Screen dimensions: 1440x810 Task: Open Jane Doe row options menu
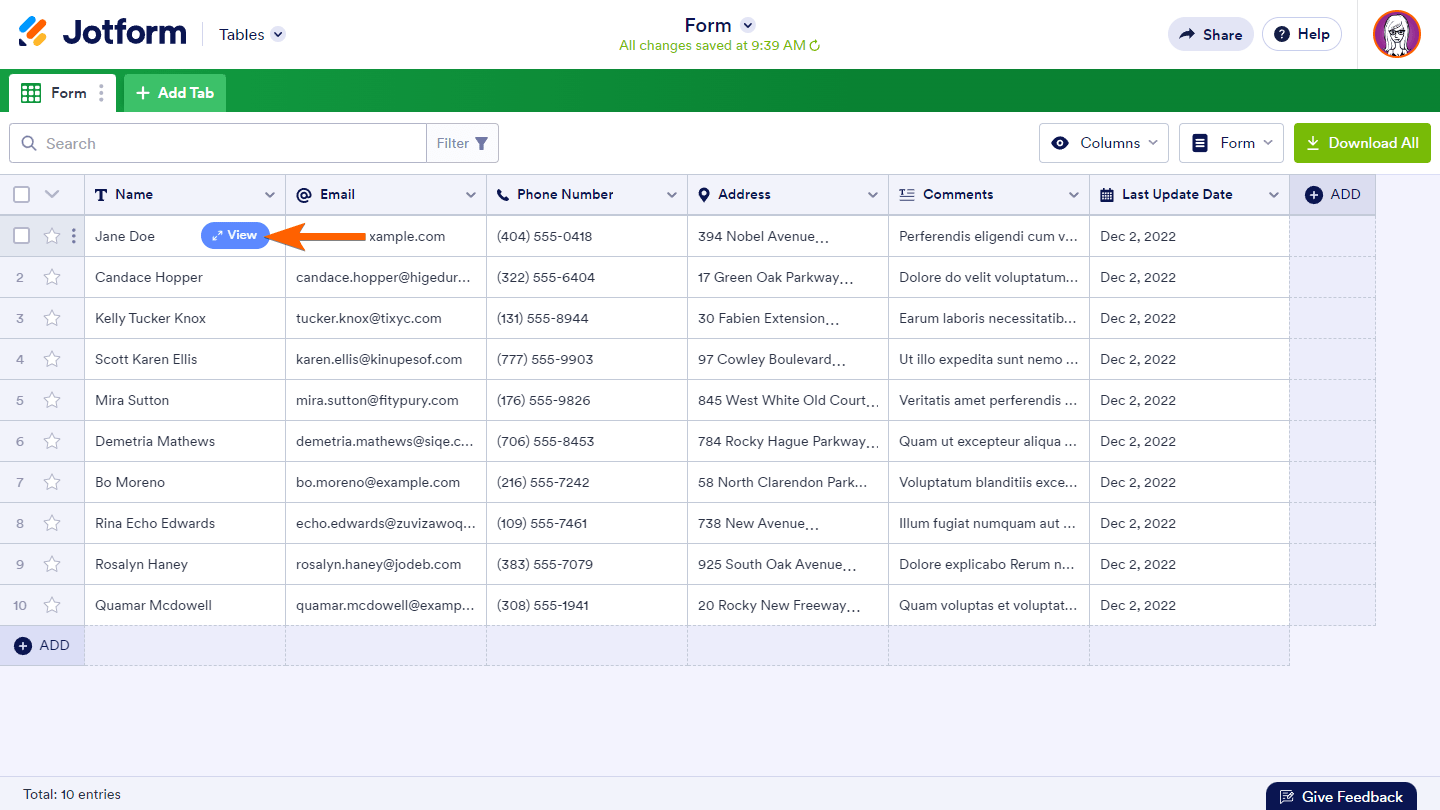point(74,236)
